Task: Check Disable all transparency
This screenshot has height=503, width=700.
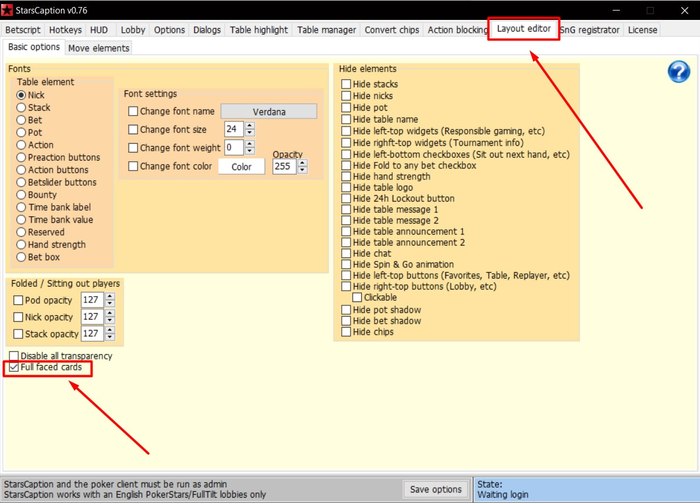Action: (x=14, y=356)
